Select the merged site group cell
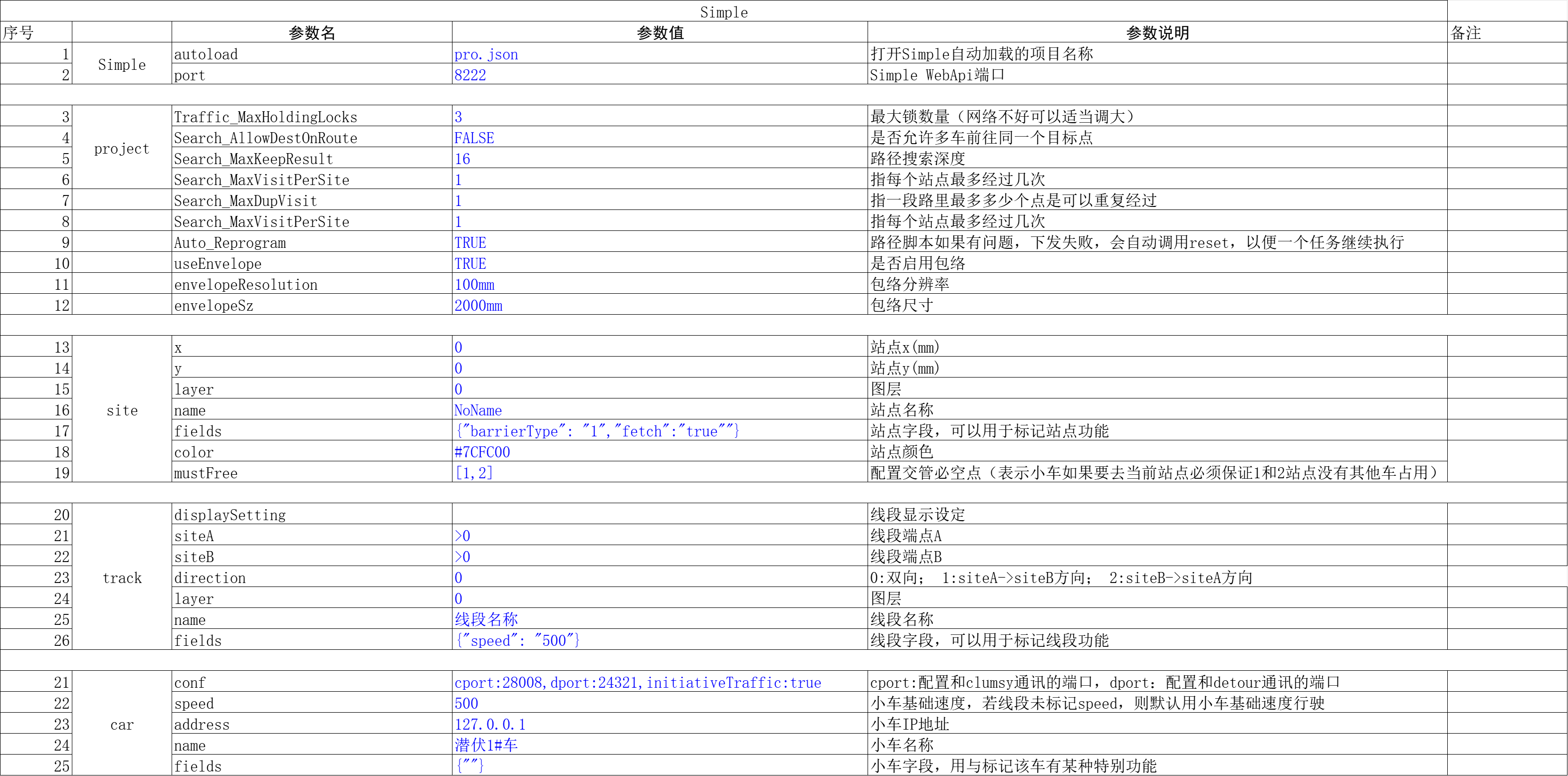This screenshot has width=1568, height=776. coord(122,410)
